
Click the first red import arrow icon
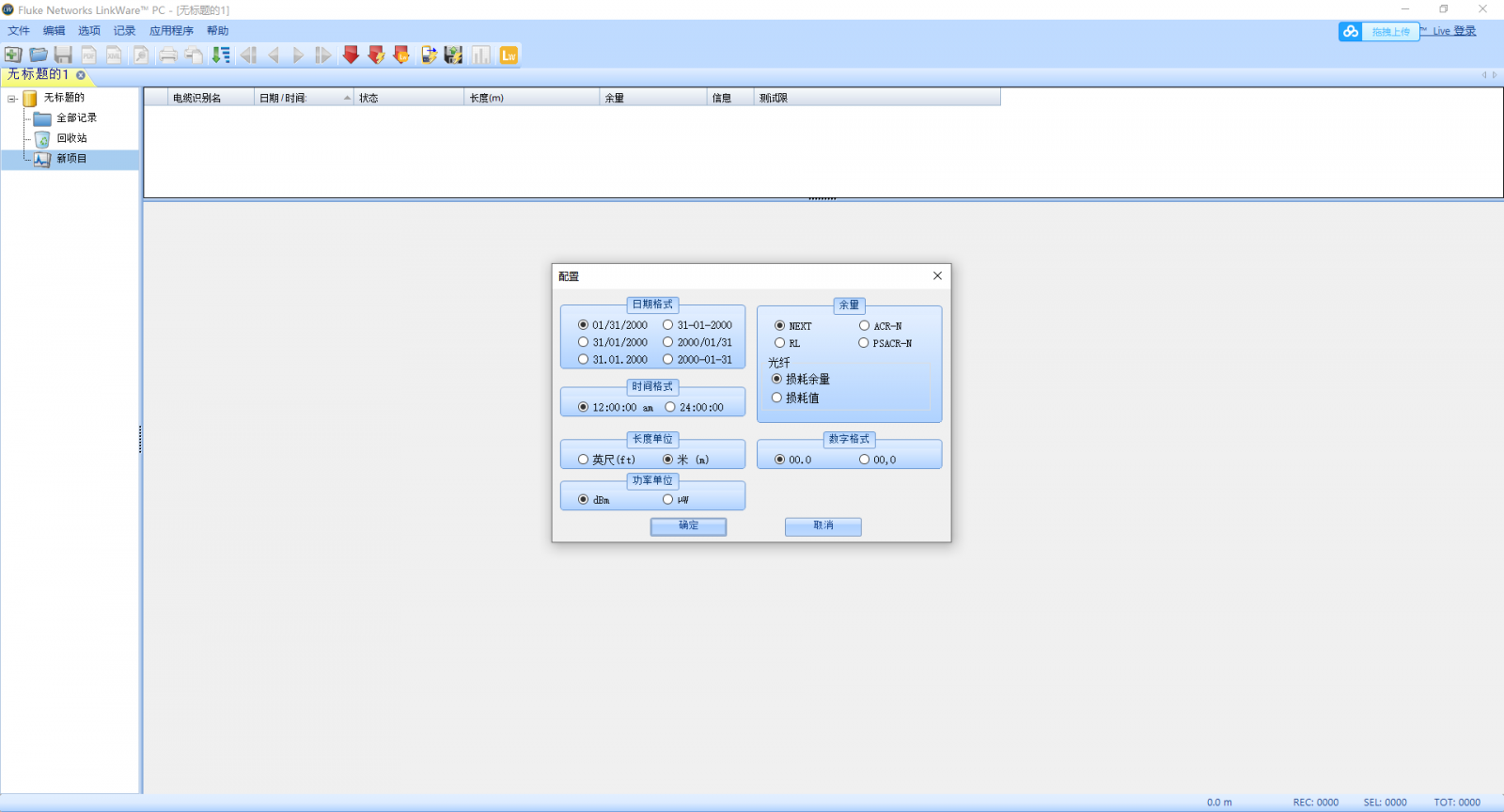coord(351,55)
